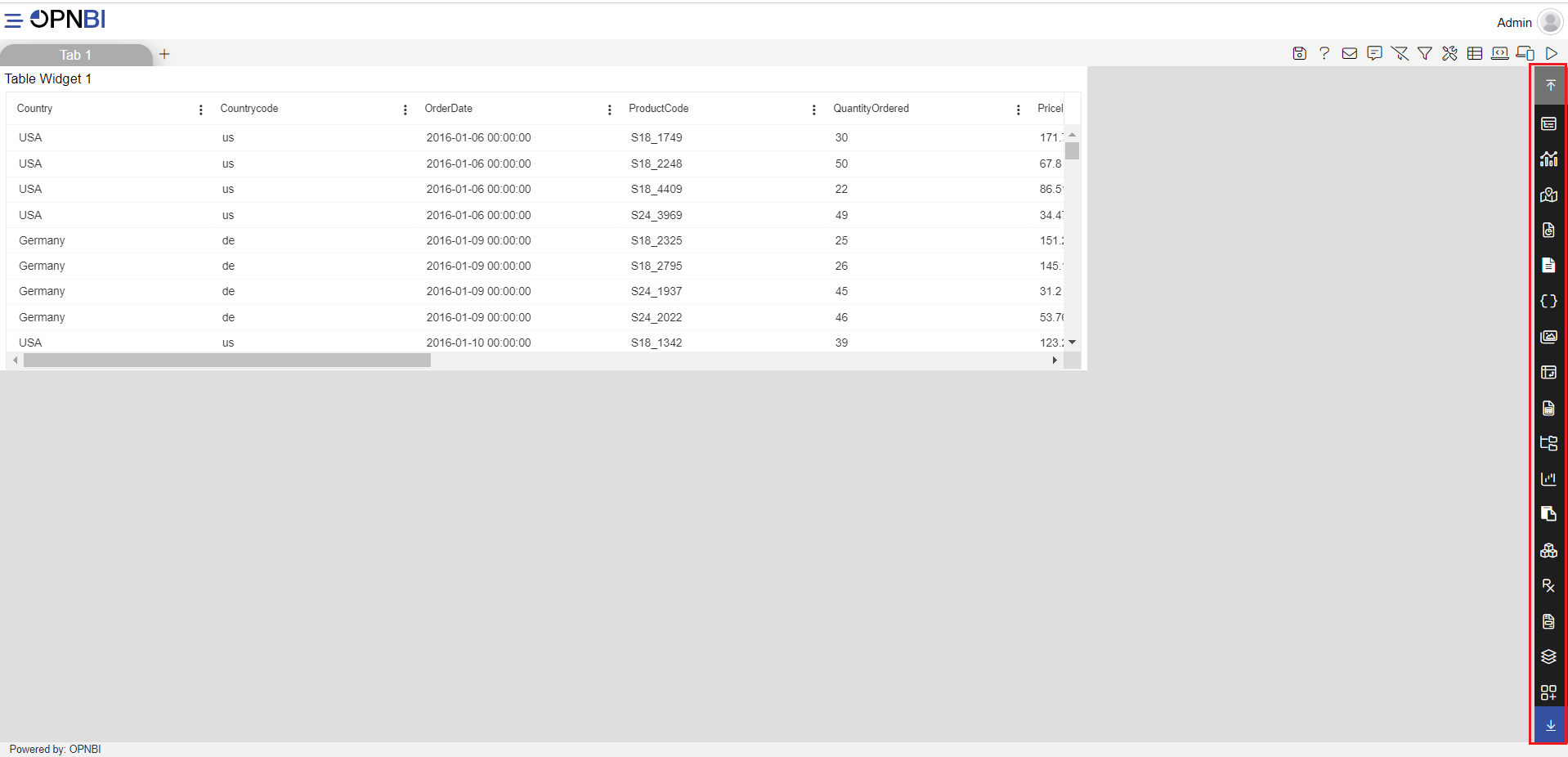Open the filter funnel icon

coord(1425,53)
